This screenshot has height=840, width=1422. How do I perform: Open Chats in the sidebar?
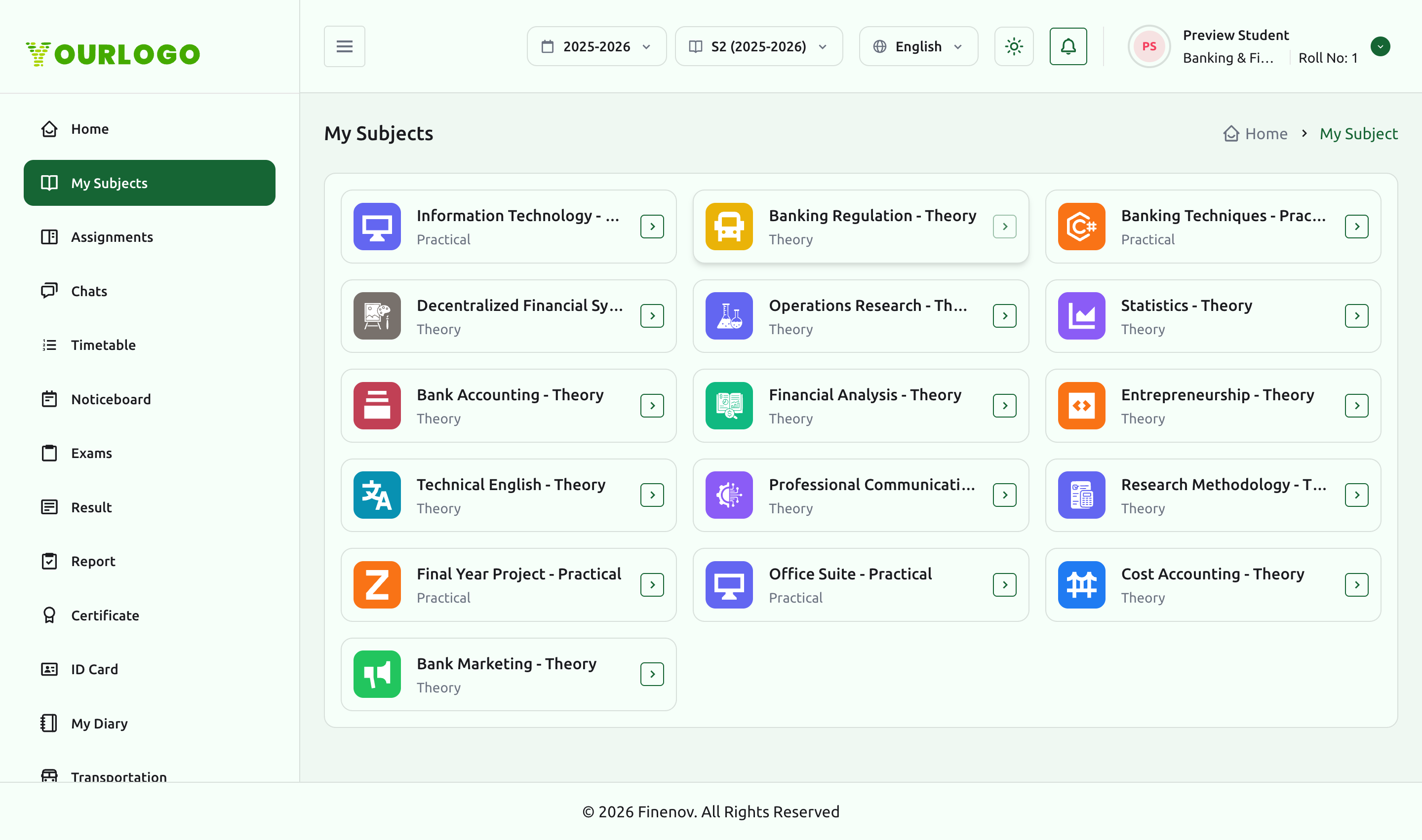click(150, 291)
